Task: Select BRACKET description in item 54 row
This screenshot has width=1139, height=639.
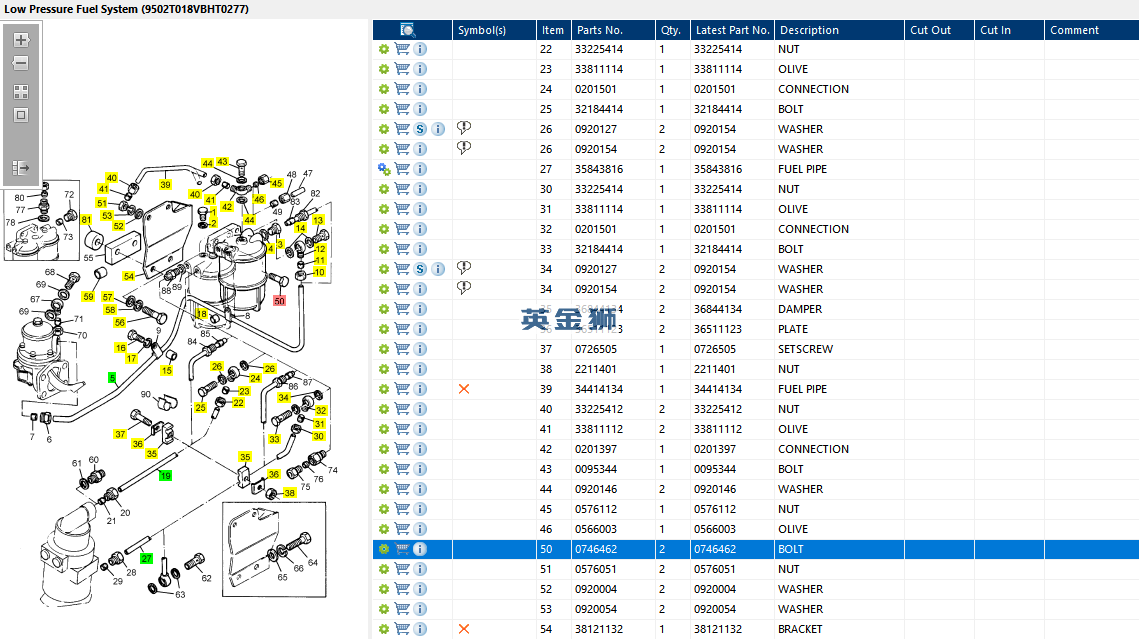Action: 800,629
